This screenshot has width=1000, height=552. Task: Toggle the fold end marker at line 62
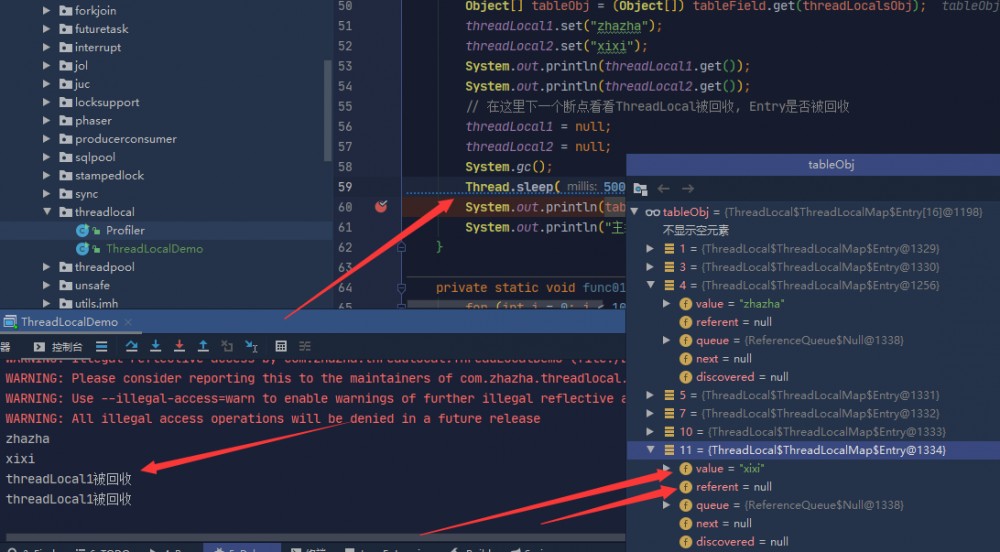click(x=401, y=247)
